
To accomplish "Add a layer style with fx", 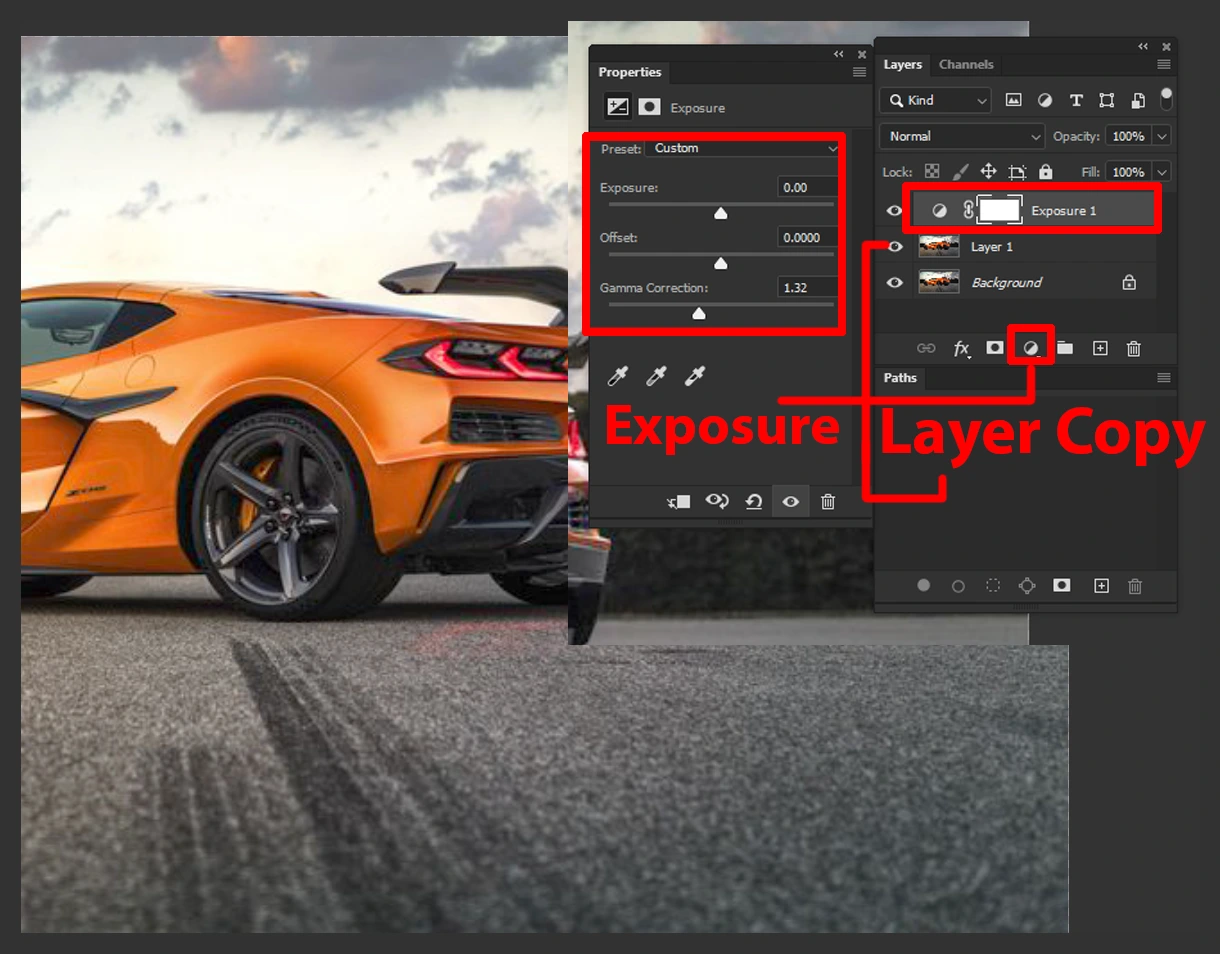I will 961,348.
